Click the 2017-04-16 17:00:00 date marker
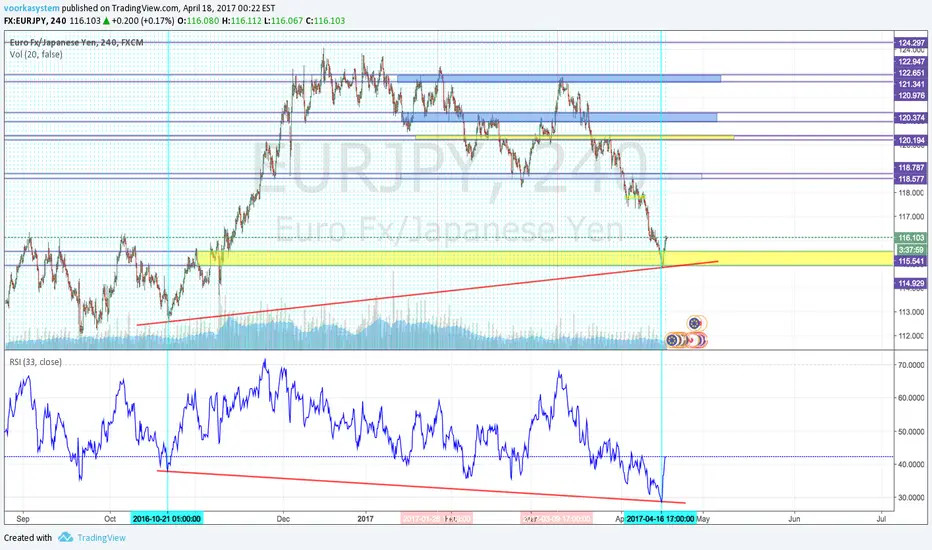932x550 pixels. [x=660, y=518]
